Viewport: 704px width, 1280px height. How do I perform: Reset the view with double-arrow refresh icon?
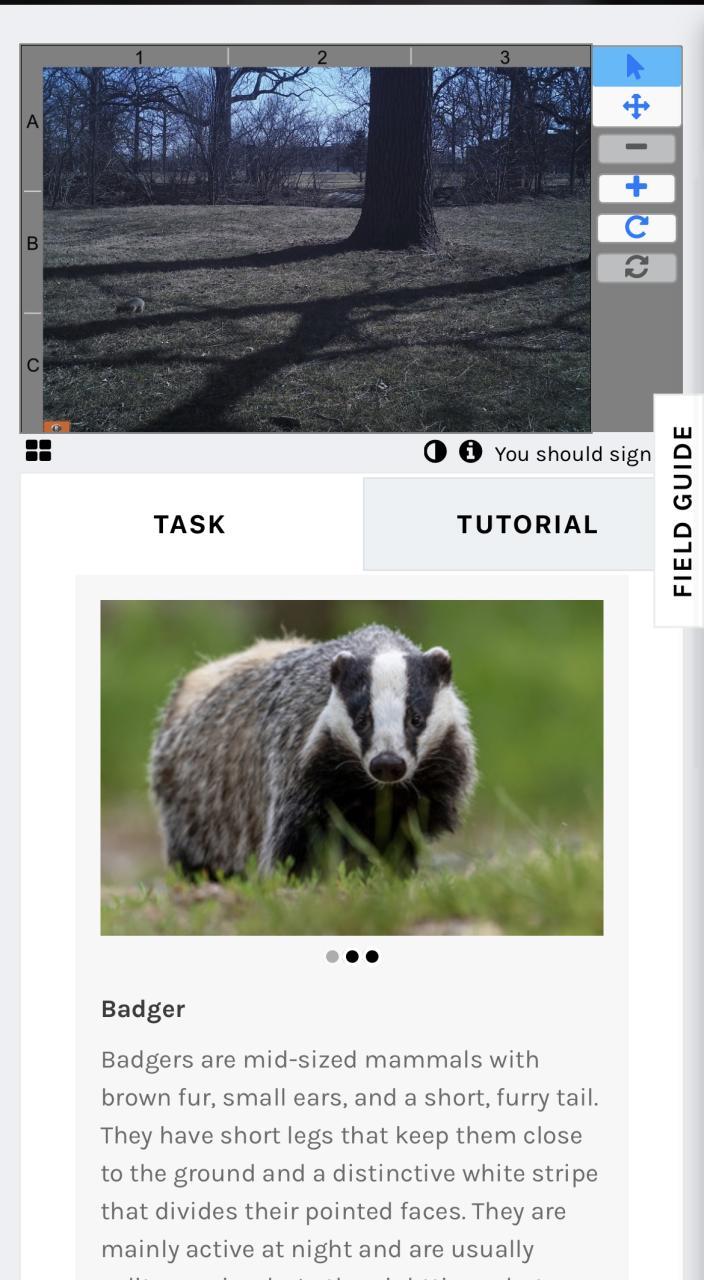pyautogui.click(x=636, y=268)
